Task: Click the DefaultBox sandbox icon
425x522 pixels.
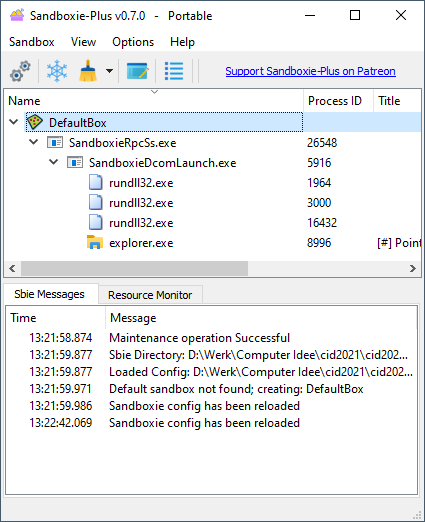Action: (35, 122)
